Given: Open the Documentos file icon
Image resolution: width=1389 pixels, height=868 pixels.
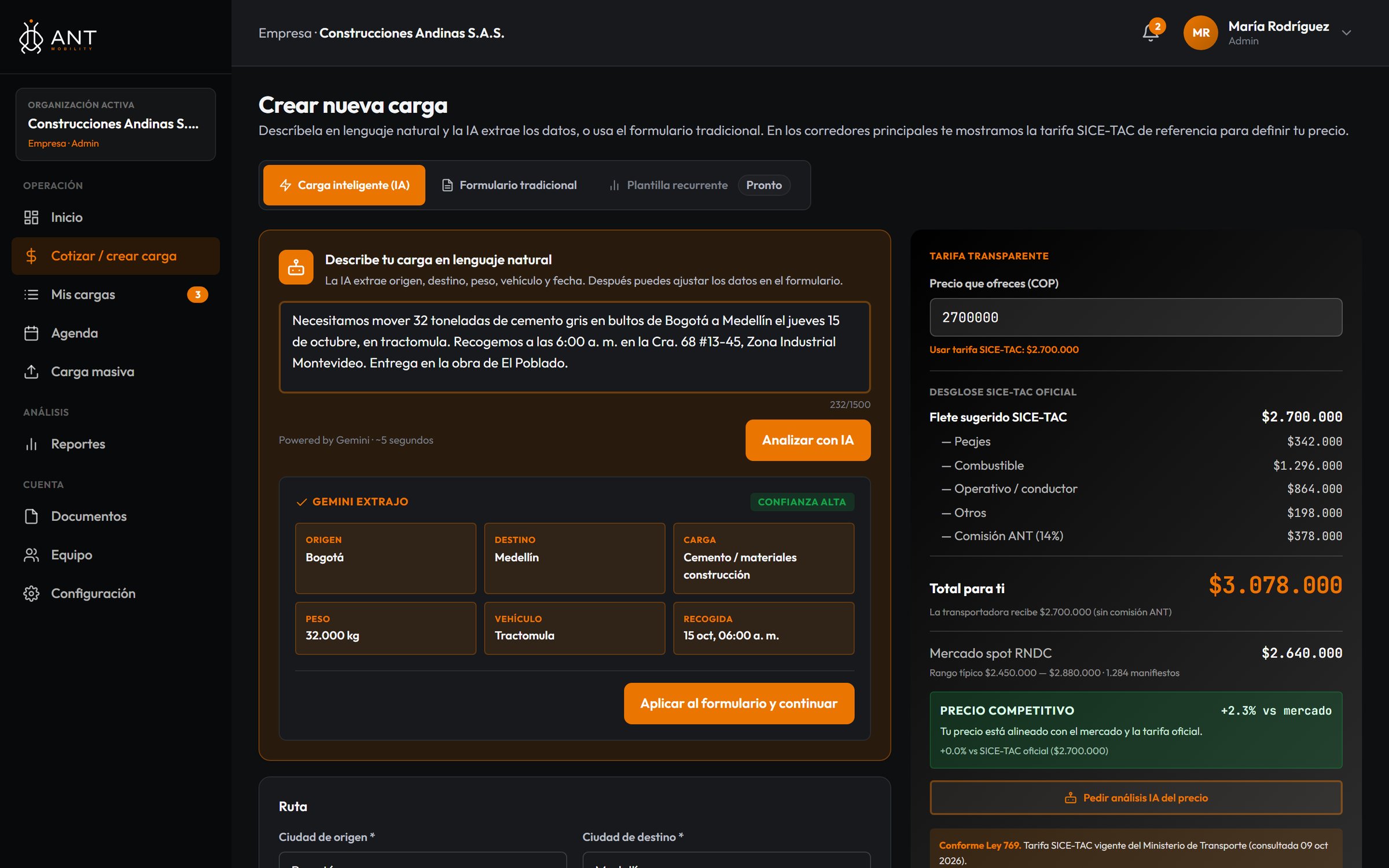Looking at the screenshot, I should 31,516.
